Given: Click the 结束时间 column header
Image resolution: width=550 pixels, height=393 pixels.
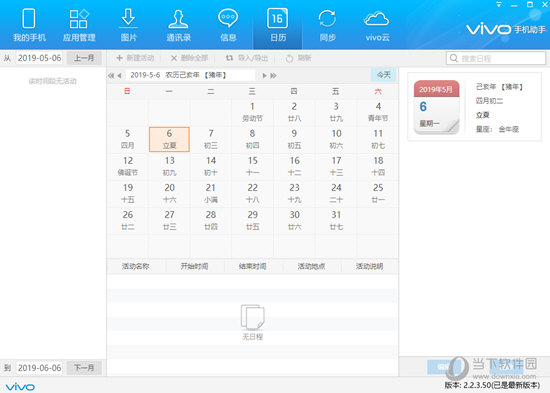Looking at the screenshot, I should pyautogui.click(x=253, y=266).
